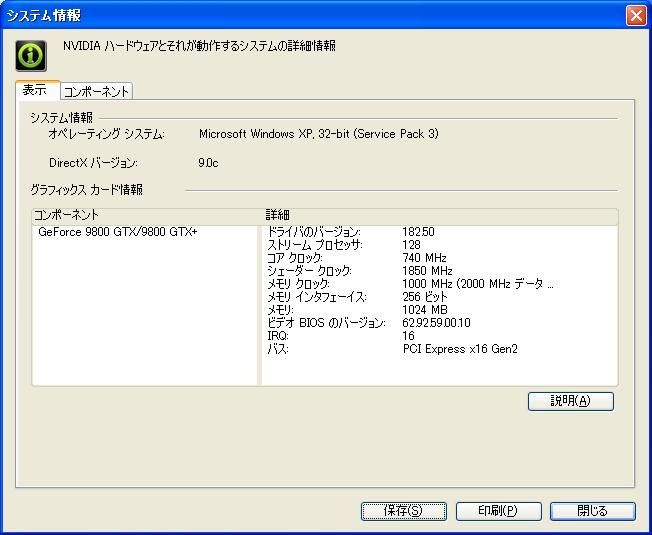Click the シェーダー クロック label

[309, 271]
